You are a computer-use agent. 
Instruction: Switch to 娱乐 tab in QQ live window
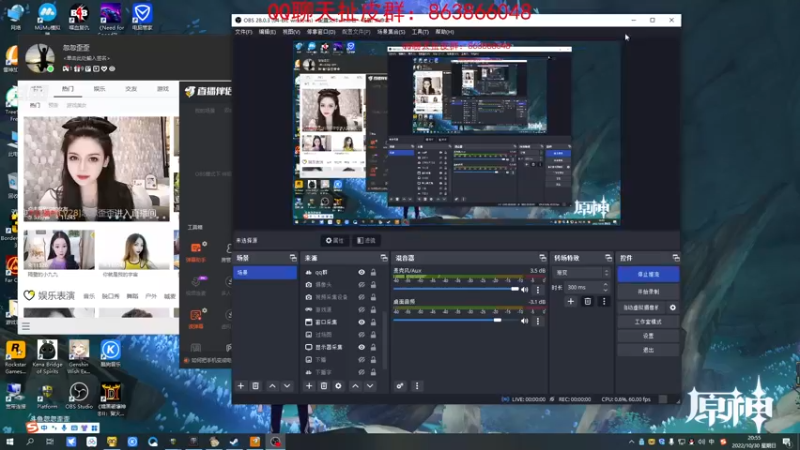tap(99, 89)
